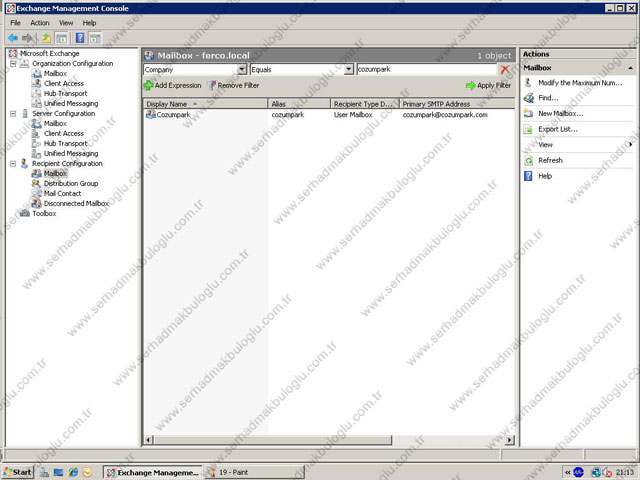The height and width of the screenshot is (480, 640).
Task: Click the Forward arrow toolbar icon
Action: coord(28,38)
